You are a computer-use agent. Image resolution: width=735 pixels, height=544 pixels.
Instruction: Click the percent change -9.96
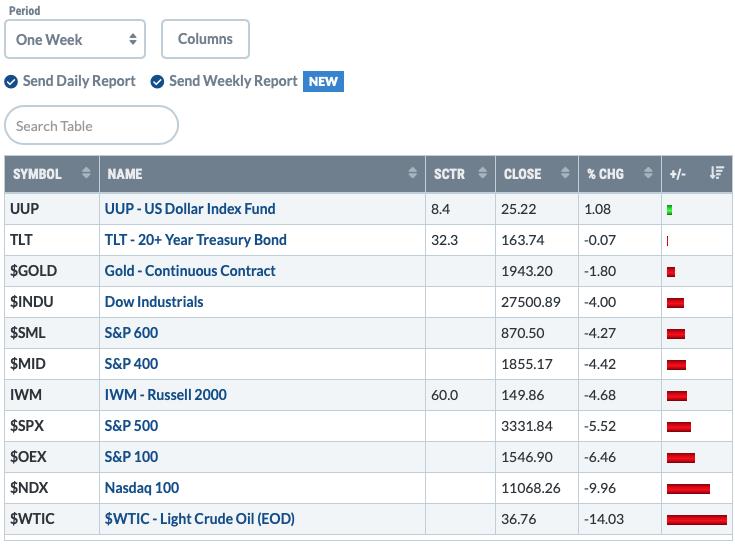pyautogui.click(x=600, y=488)
